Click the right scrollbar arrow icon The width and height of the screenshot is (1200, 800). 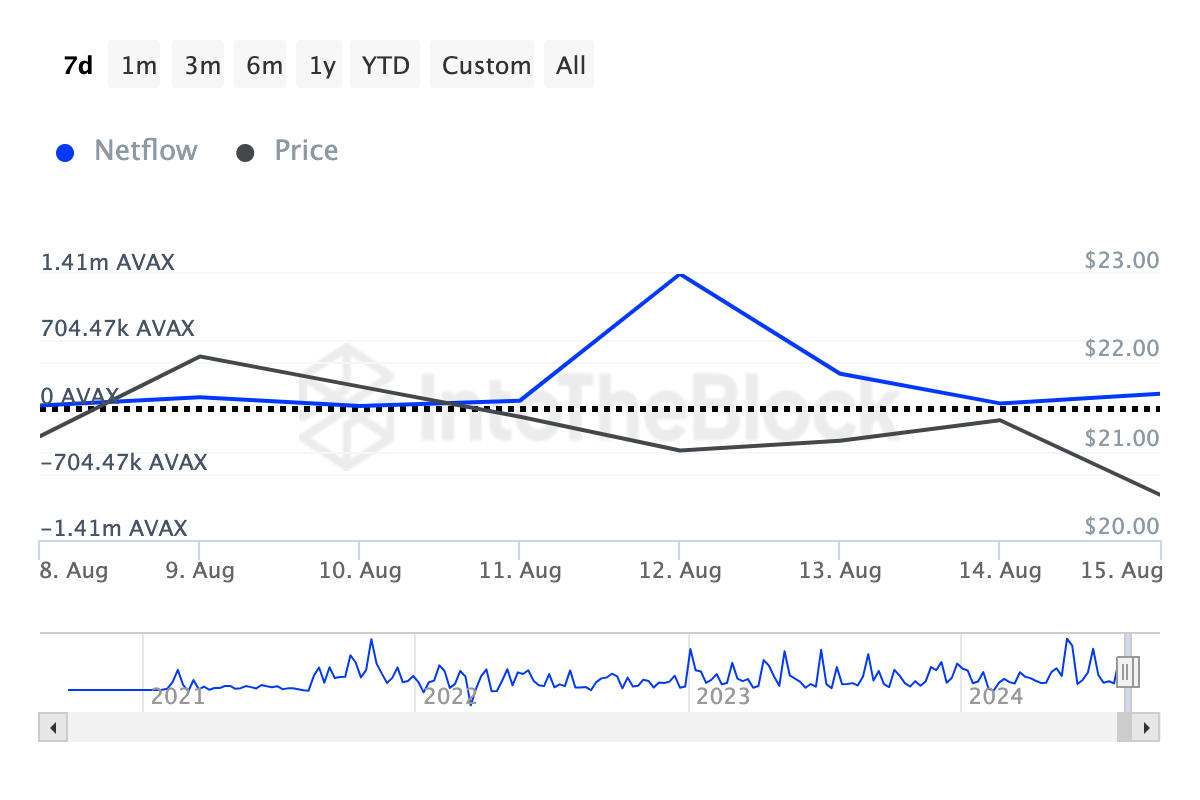[x=1148, y=728]
